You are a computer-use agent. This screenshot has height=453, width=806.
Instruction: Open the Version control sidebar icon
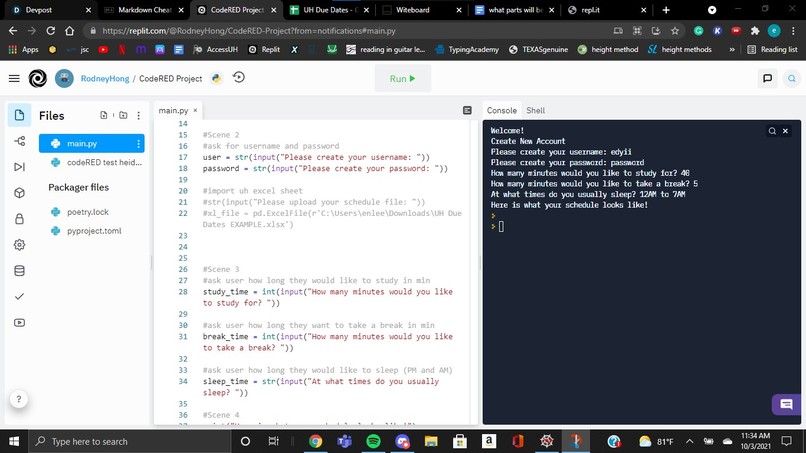pyautogui.click(x=20, y=141)
